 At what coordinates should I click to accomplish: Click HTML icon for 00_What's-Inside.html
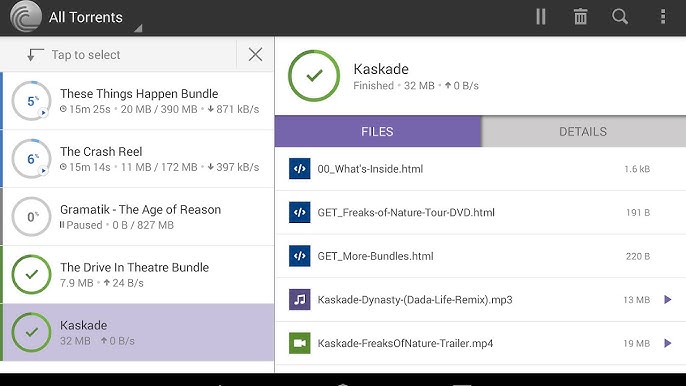click(x=300, y=168)
